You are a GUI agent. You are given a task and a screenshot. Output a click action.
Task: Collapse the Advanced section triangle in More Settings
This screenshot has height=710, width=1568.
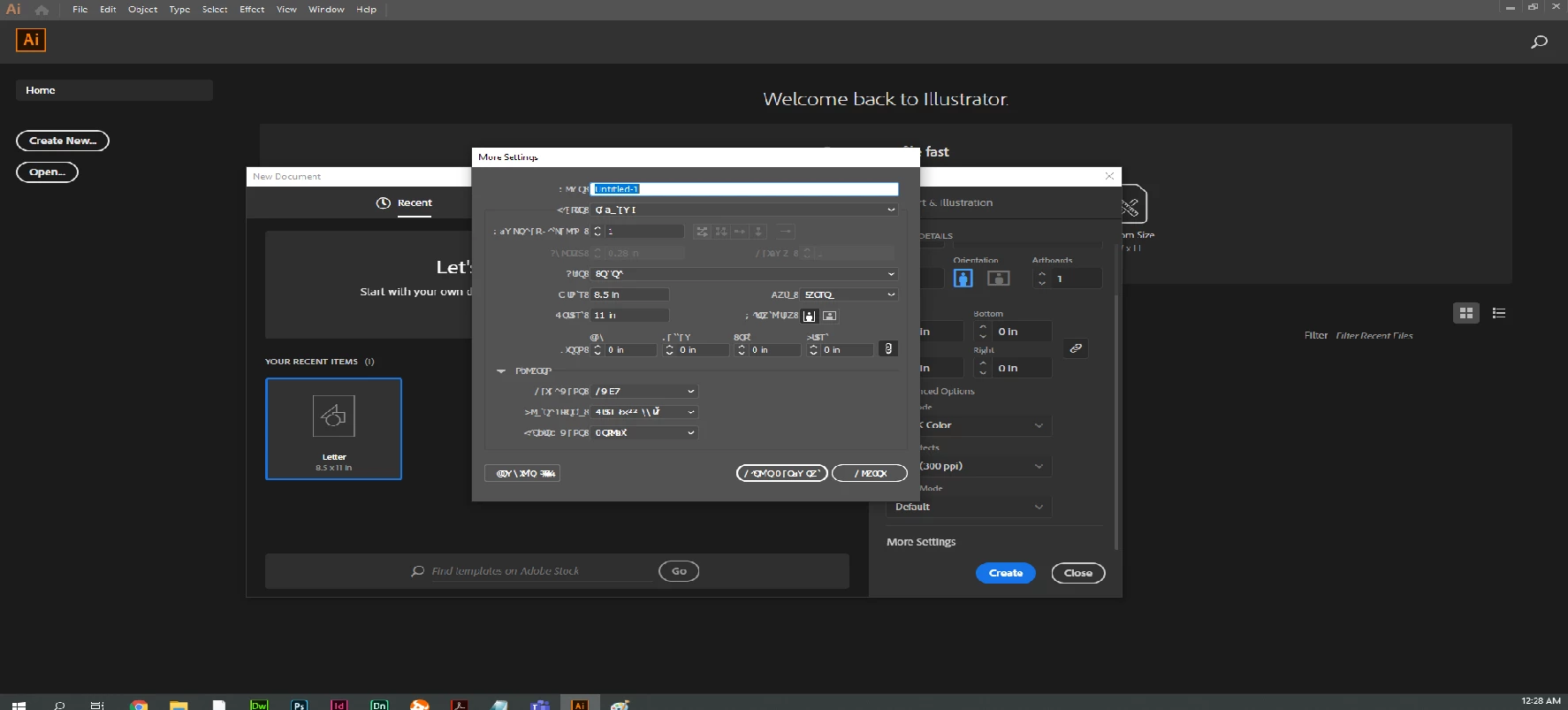[501, 371]
